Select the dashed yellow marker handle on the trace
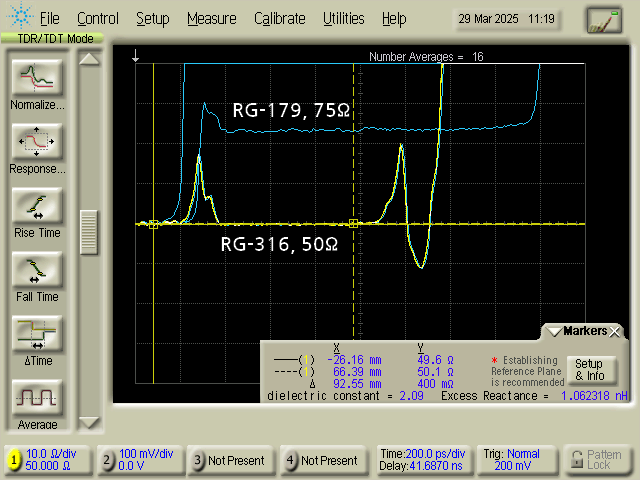 (x=353, y=223)
